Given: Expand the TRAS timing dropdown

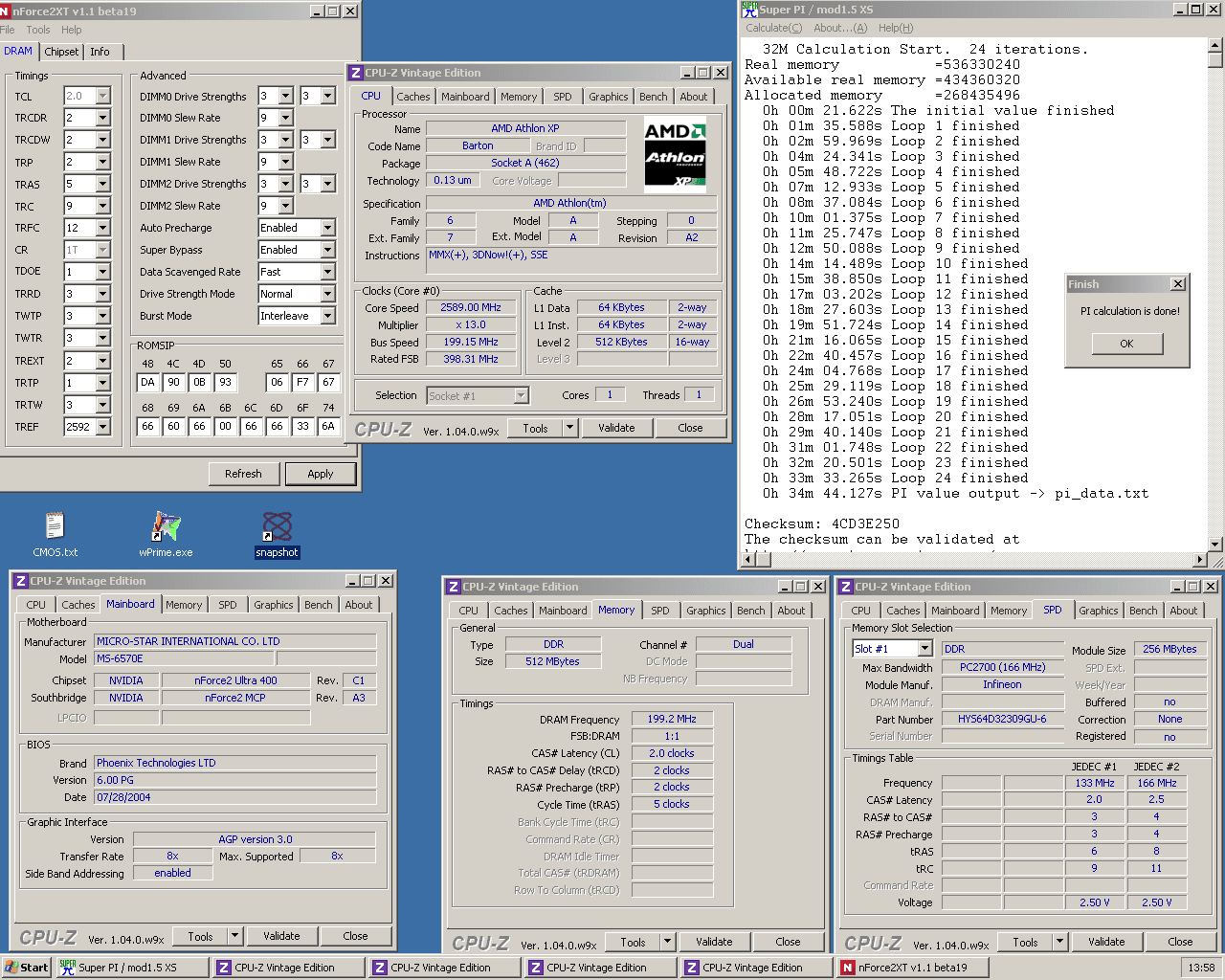Looking at the screenshot, I should click(x=102, y=184).
